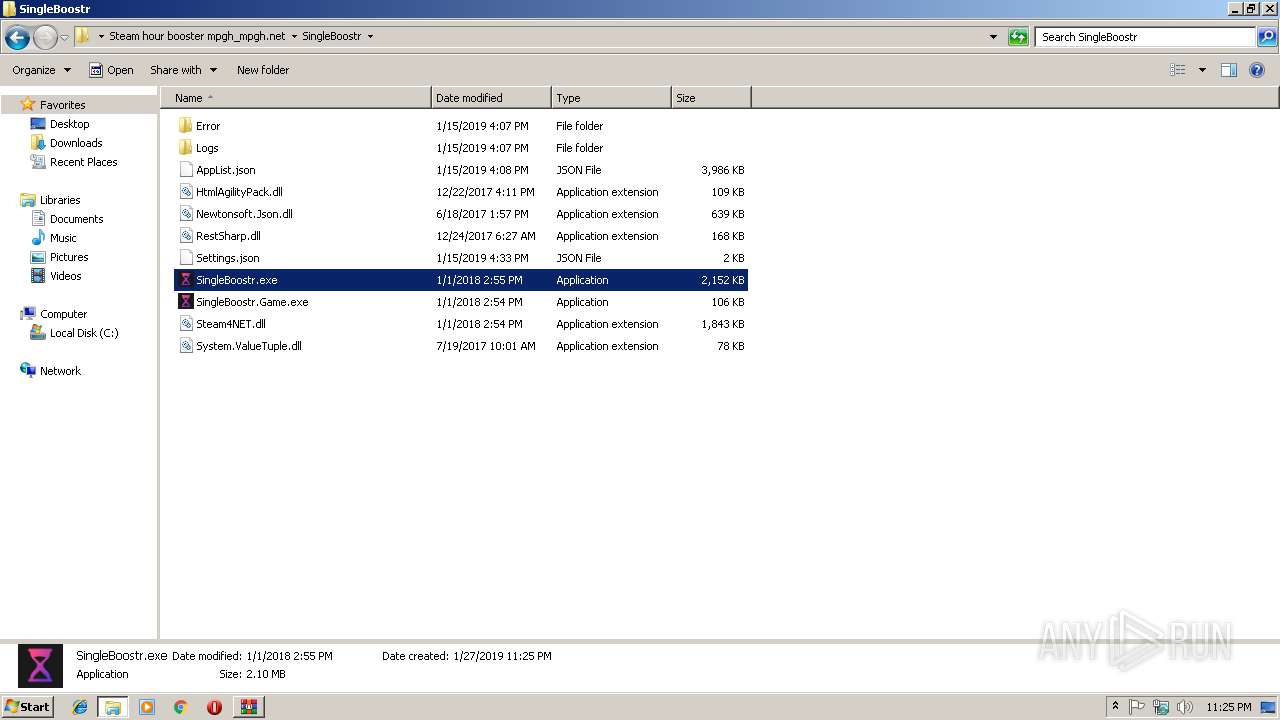Image resolution: width=1280 pixels, height=720 pixels.
Task: Click Network in the navigation pane
Action: point(60,371)
